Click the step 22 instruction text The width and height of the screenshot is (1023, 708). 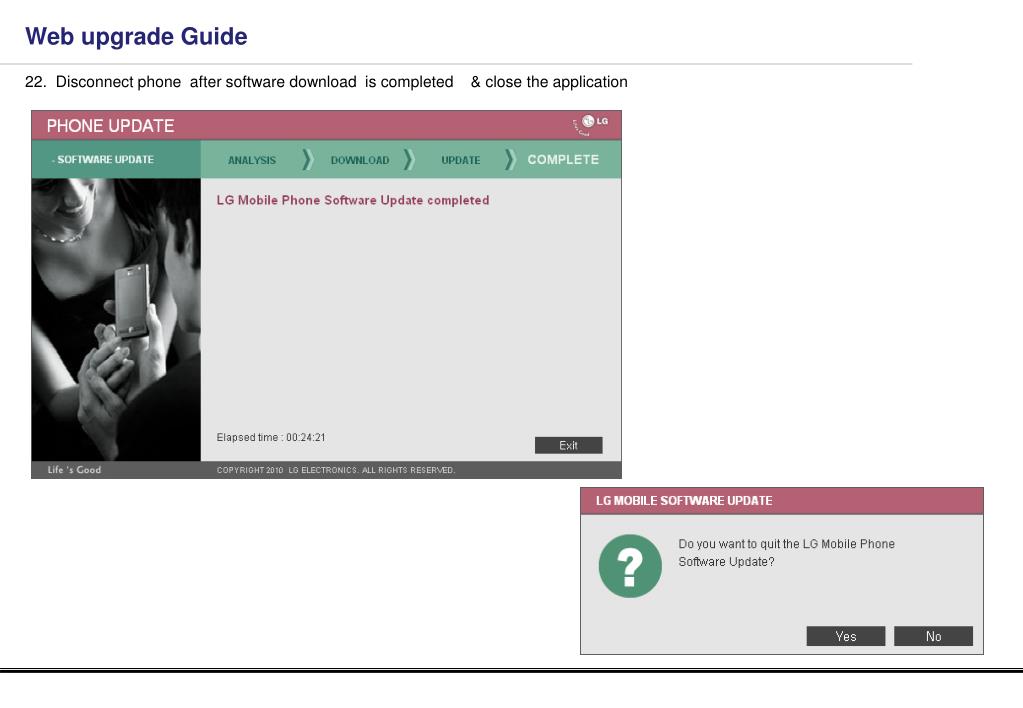click(326, 82)
